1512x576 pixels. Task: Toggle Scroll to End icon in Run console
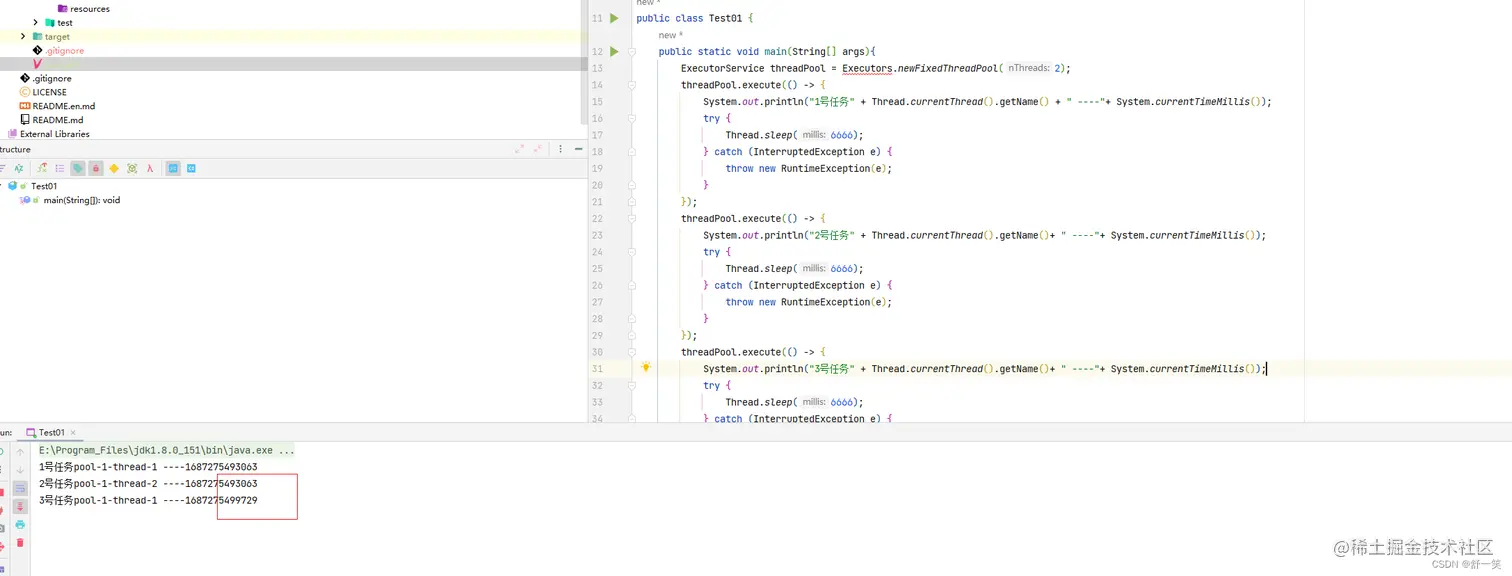20,507
